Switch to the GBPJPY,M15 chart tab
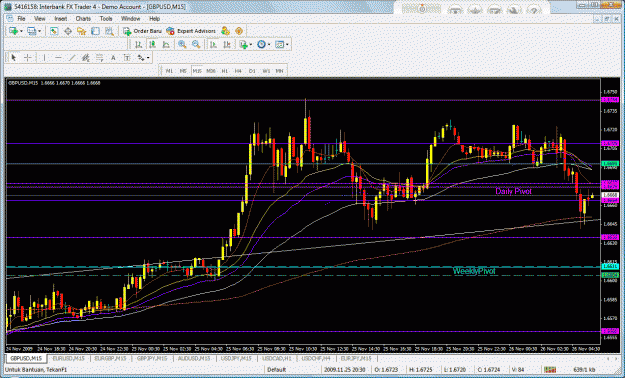The height and width of the screenshot is (378, 625). click(x=151, y=358)
